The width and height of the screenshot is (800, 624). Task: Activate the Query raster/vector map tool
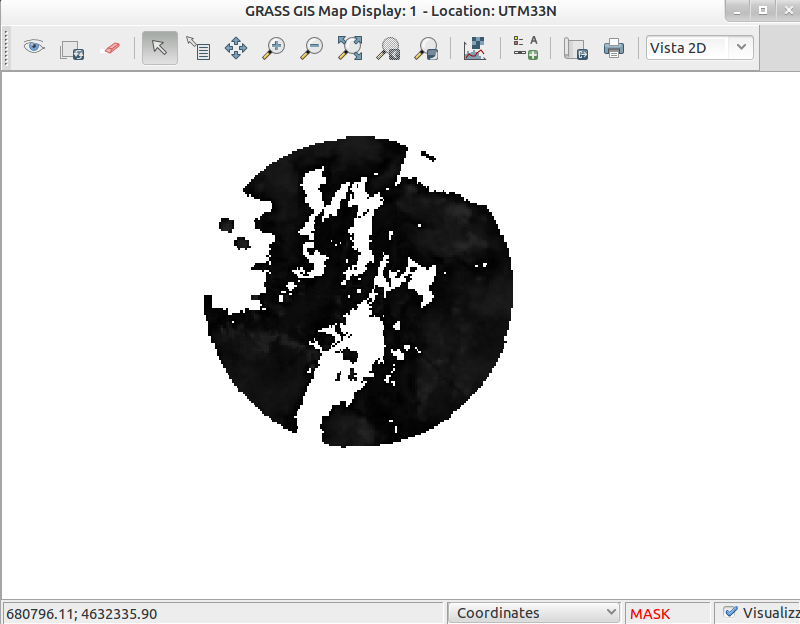198,48
